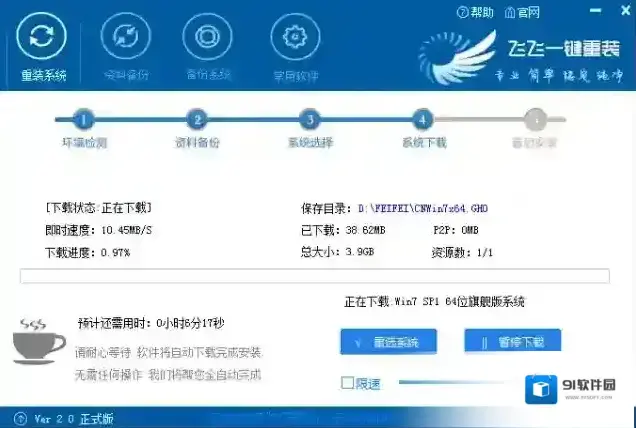Click the download progress bar
636x428 pixels.
coord(315,276)
